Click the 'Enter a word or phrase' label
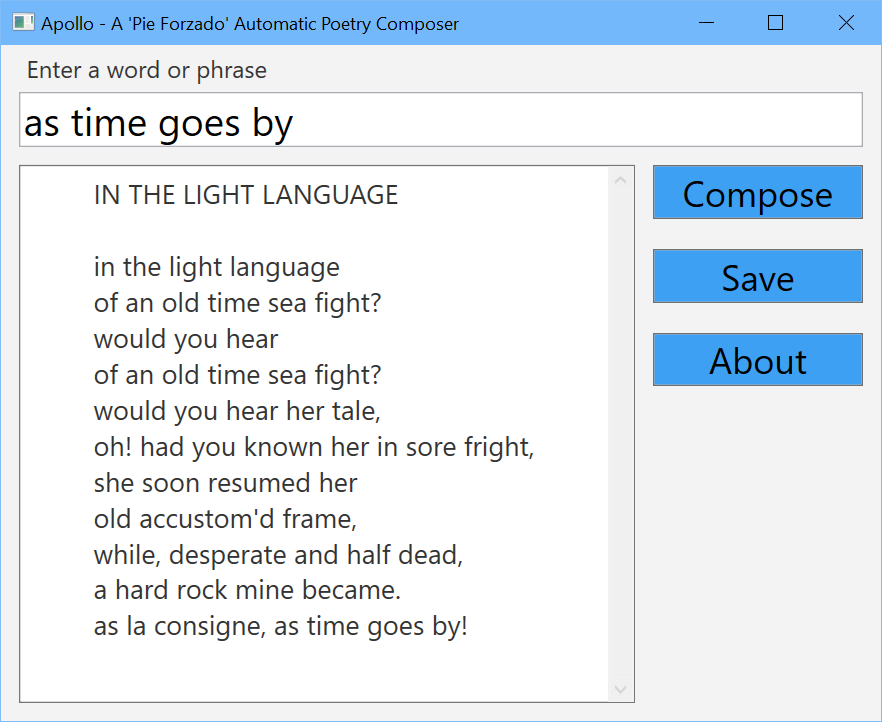This screenshot has width=882, height=722. [147, 70]
